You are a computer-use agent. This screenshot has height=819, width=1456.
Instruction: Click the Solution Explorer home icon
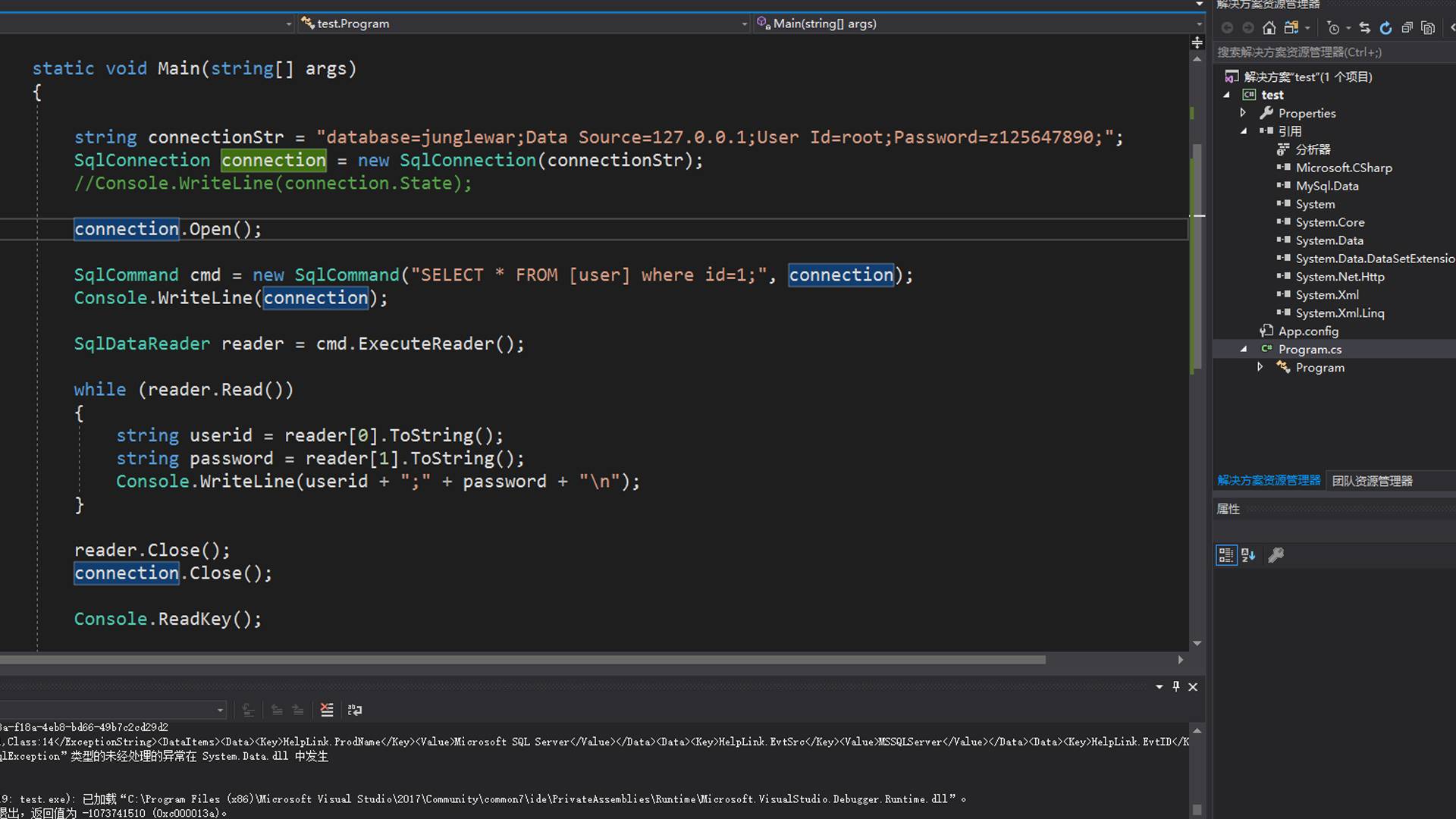click(1269, 28)
